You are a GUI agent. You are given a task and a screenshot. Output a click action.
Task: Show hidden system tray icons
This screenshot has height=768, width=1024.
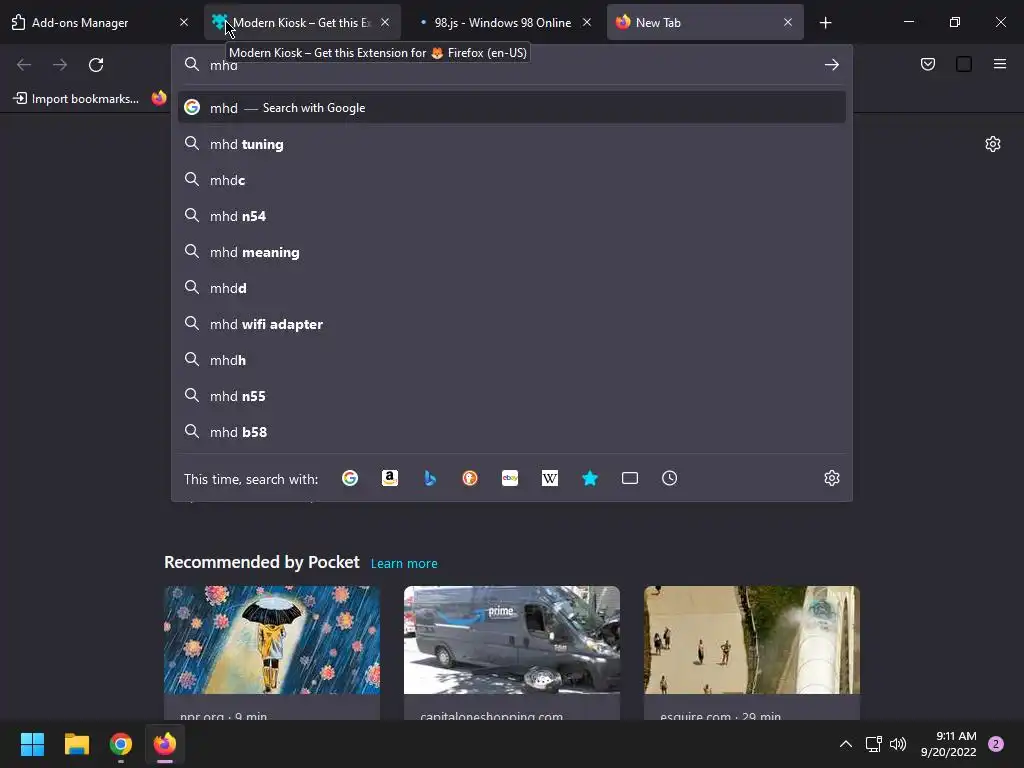click(x=846, y=744)
